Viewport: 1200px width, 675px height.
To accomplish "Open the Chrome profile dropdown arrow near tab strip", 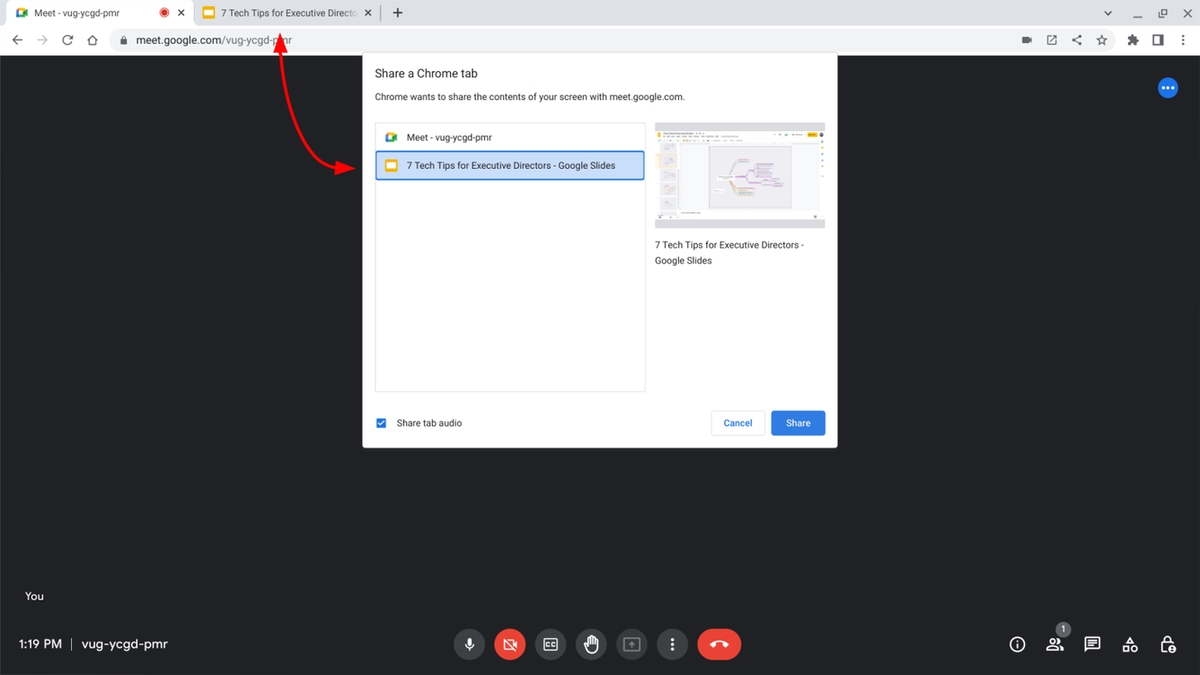I will pos(1106,13).
